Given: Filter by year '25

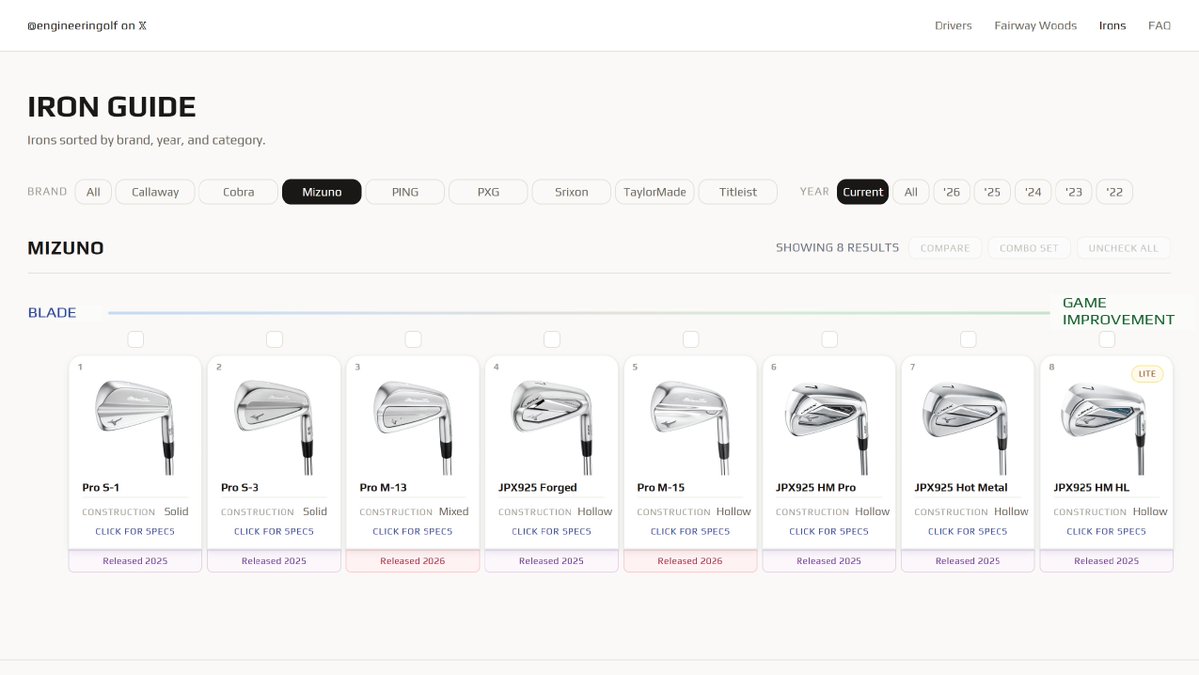Looking at the screenshot, I should [993, 192].
